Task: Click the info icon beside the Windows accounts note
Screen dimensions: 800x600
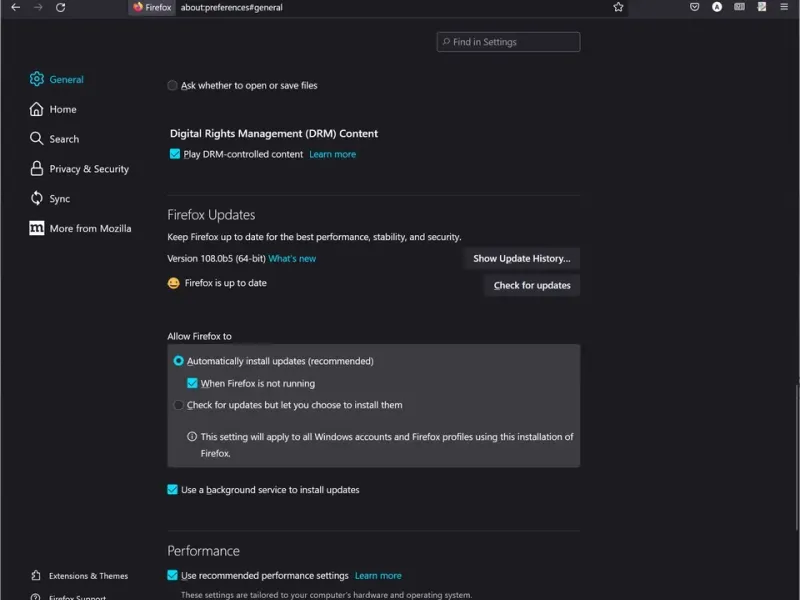Action: [x=192, y=437]
